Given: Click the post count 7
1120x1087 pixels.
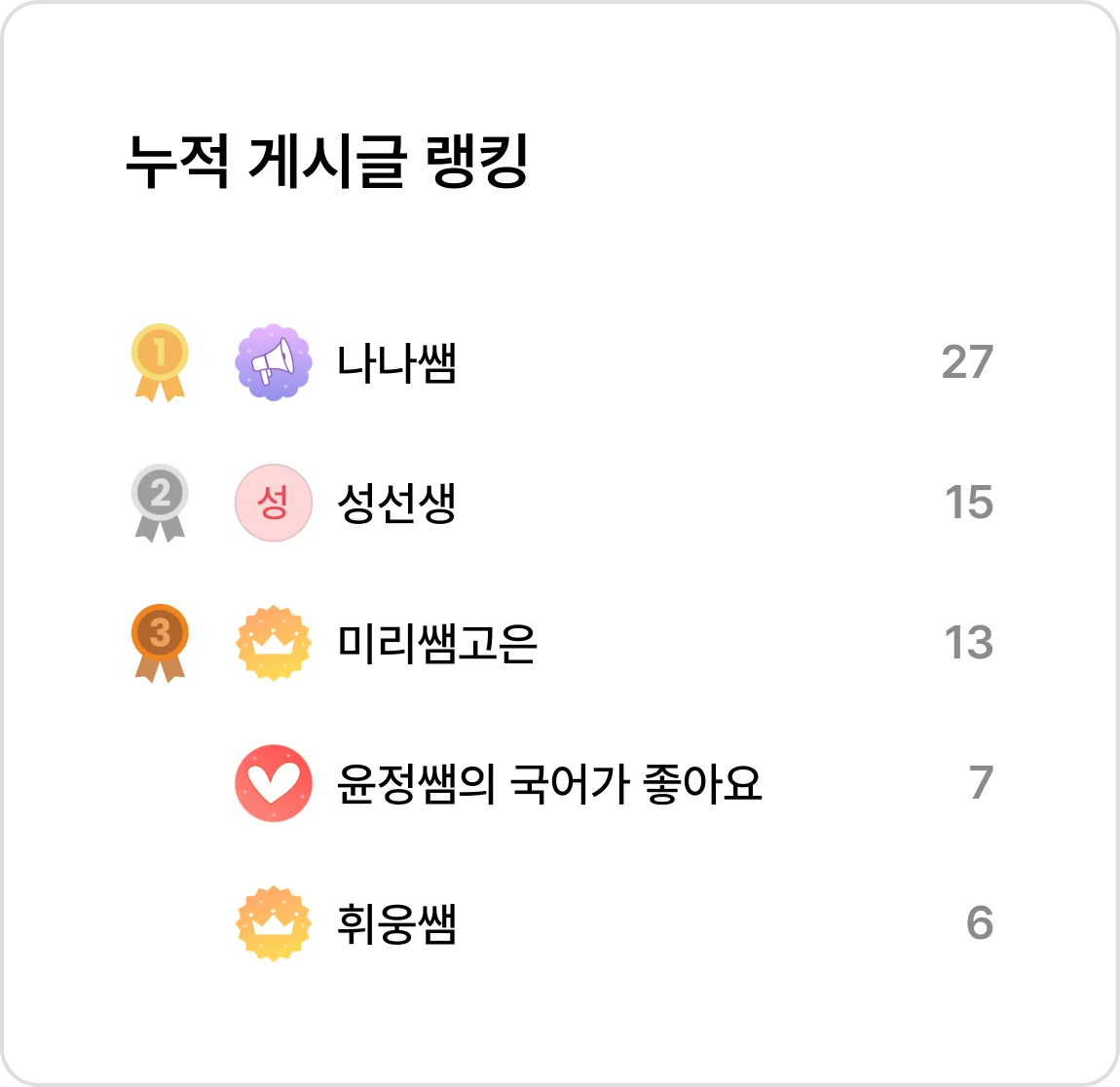Looking at the screenshot, I should pyautogui.click(x=982, y=782).
